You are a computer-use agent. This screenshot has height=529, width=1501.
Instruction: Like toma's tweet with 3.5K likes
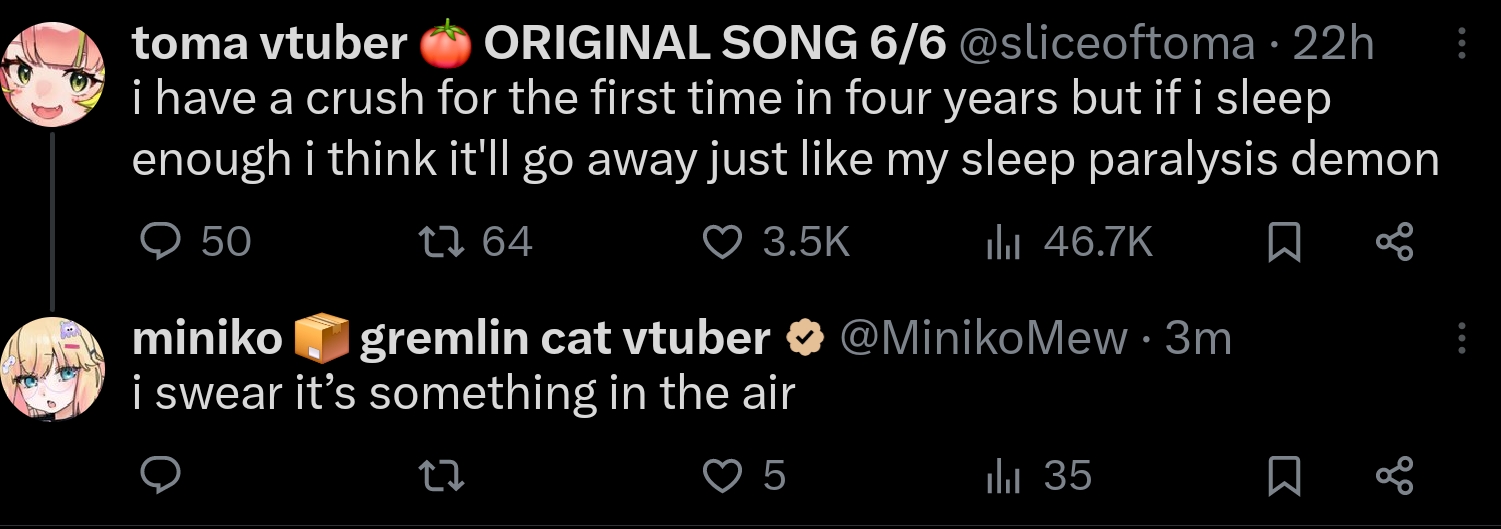tap(776, 242)
